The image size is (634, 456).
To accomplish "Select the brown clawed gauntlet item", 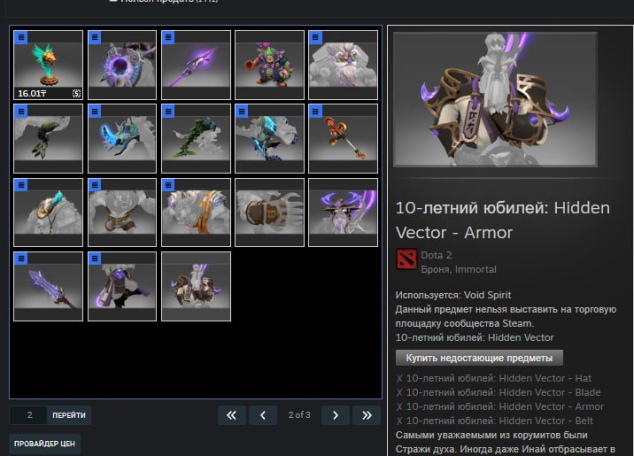I will [270, 212].
